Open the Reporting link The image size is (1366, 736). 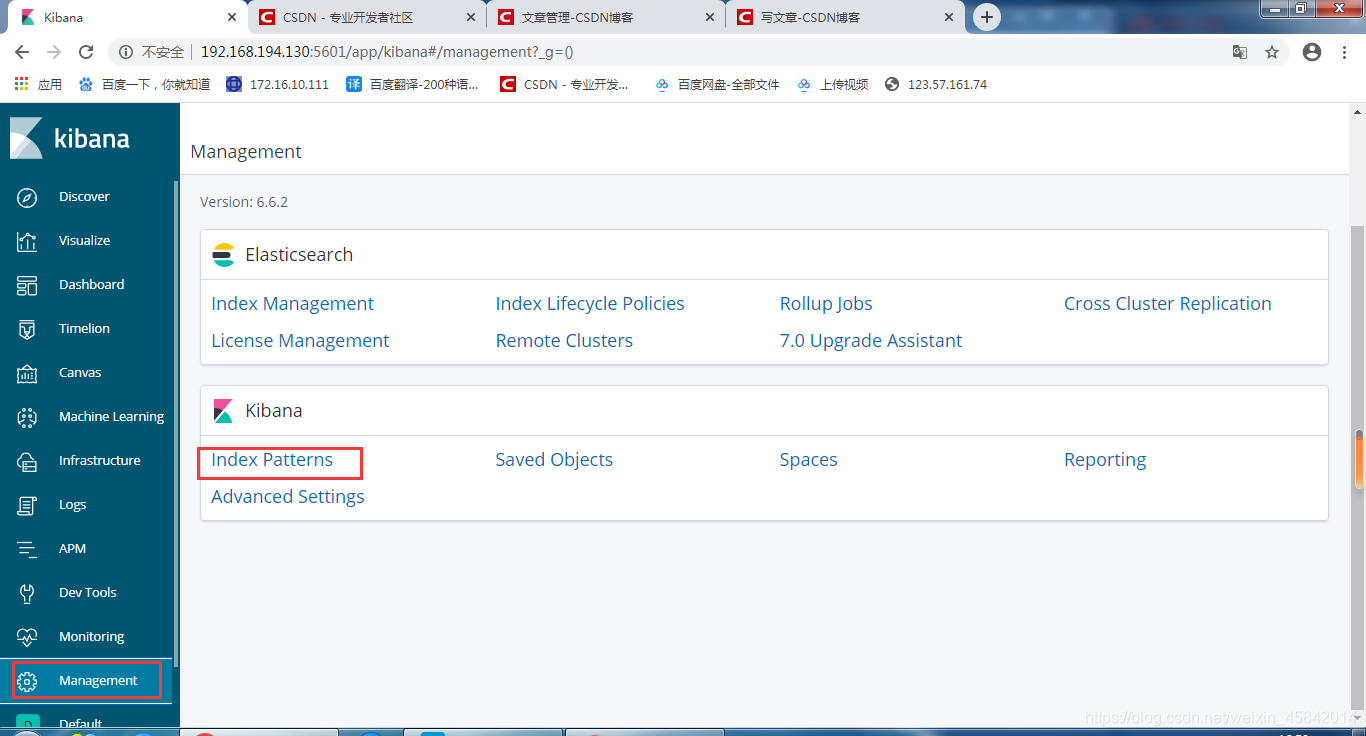pos(1105,460)
